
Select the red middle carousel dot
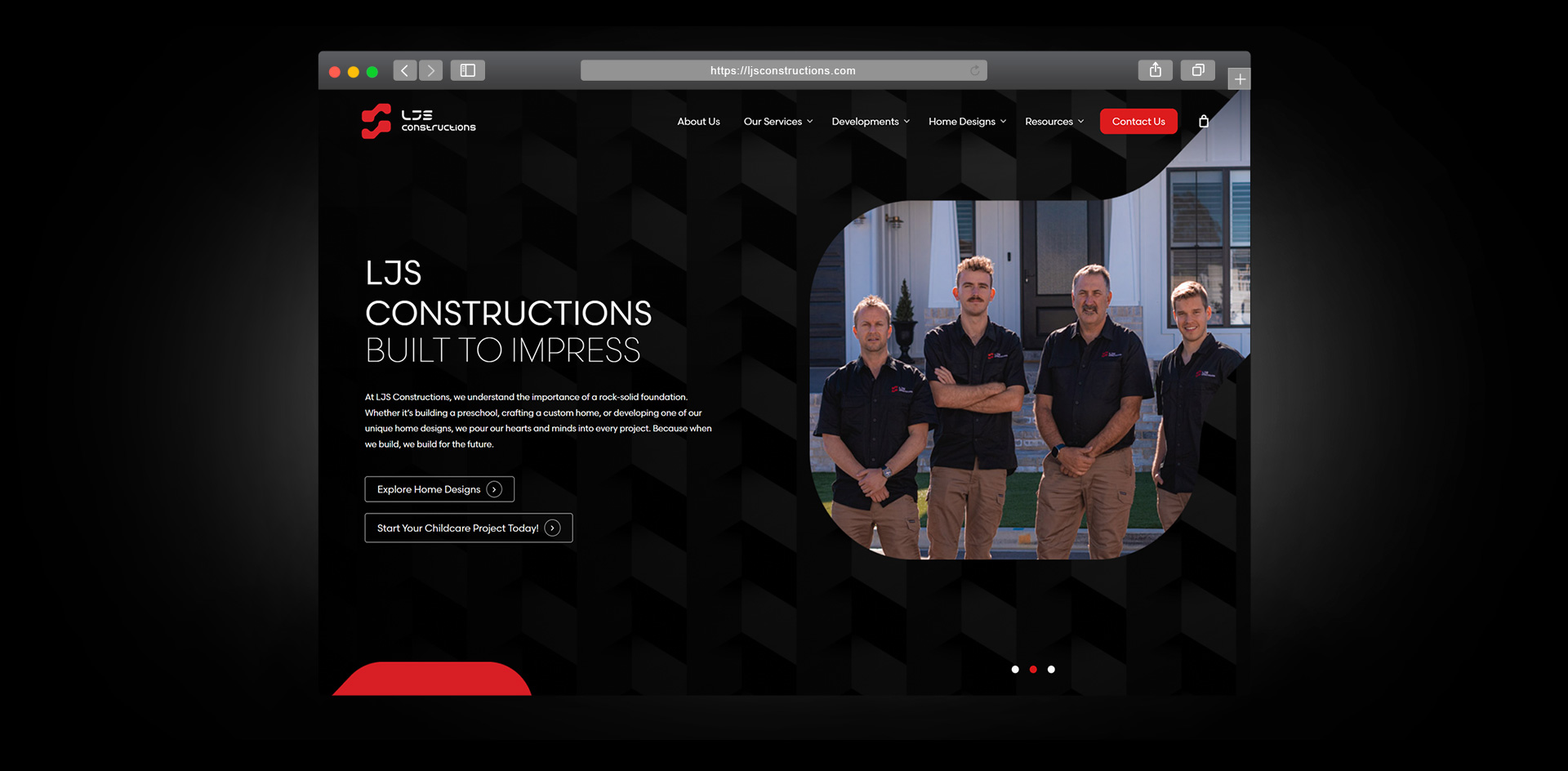[1033, 670]
